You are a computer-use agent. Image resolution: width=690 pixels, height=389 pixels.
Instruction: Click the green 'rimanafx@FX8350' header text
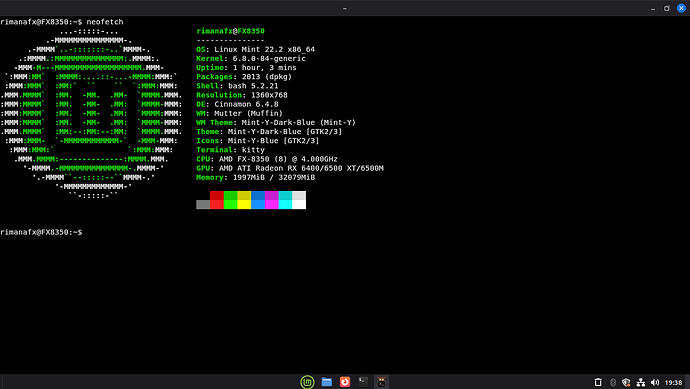tap(231, 31)
